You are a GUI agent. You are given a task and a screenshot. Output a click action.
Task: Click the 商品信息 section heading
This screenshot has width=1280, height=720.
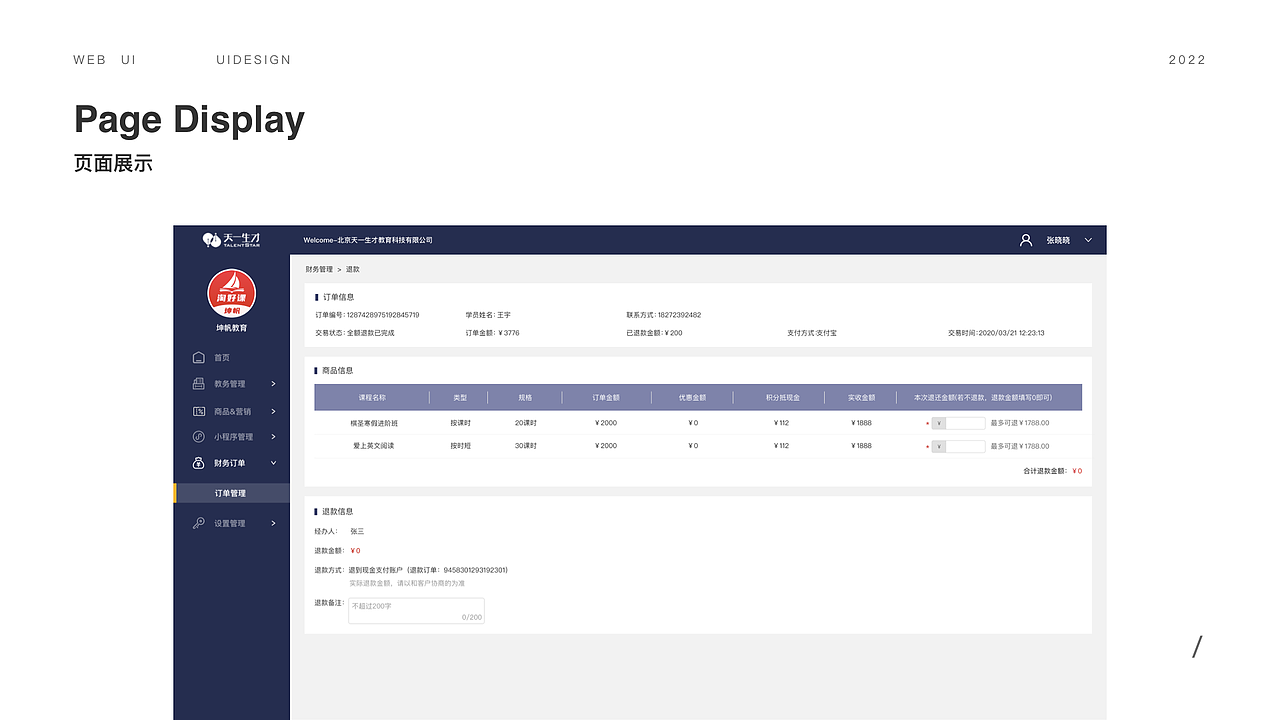point(338,371)
